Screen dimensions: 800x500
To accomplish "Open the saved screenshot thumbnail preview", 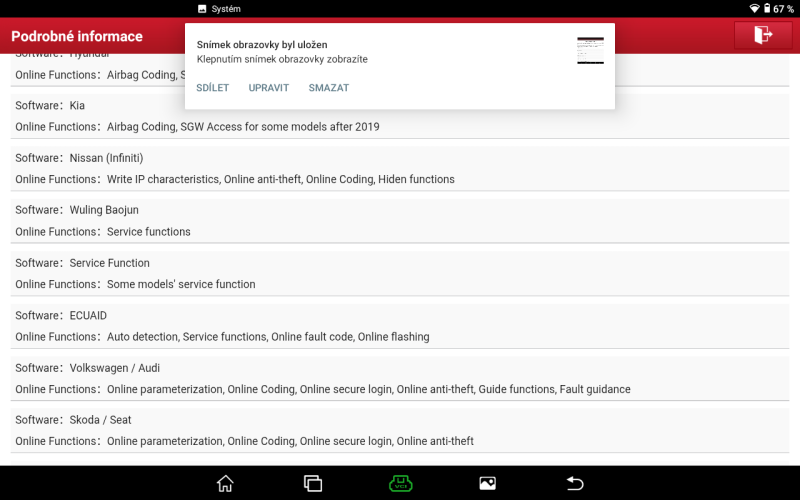I will tap(590, 51).
